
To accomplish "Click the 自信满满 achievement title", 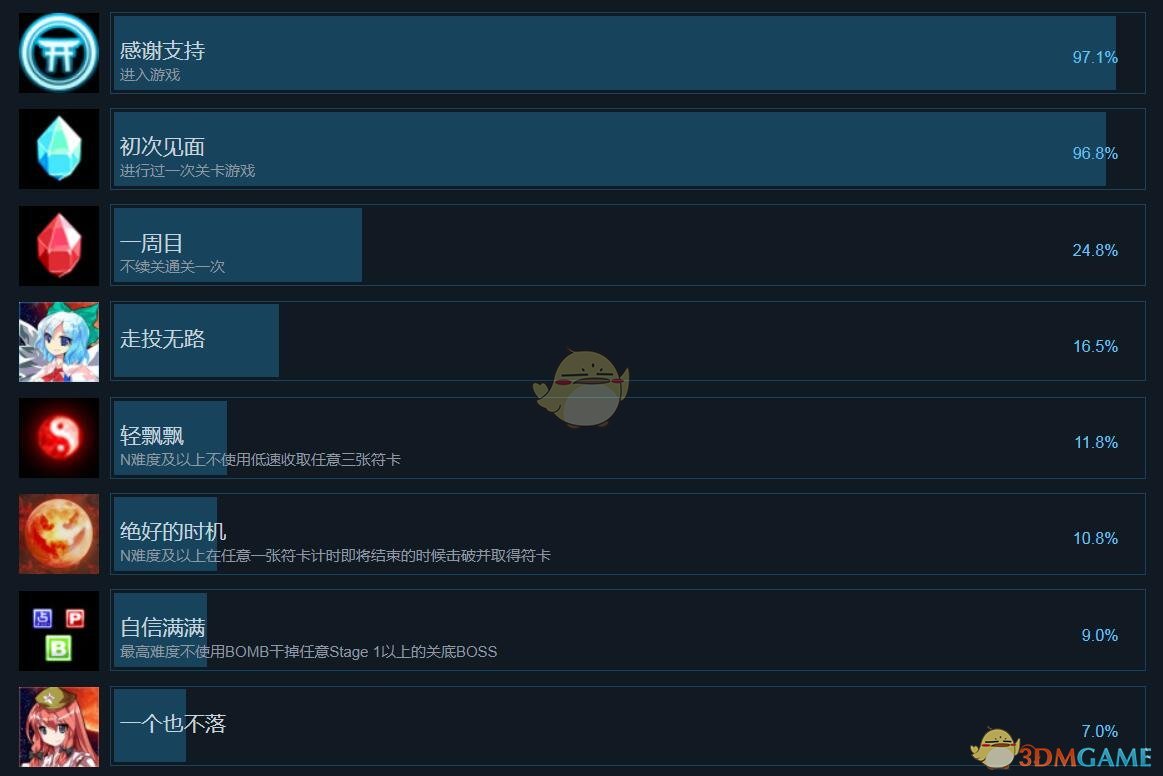I will 162,628.
